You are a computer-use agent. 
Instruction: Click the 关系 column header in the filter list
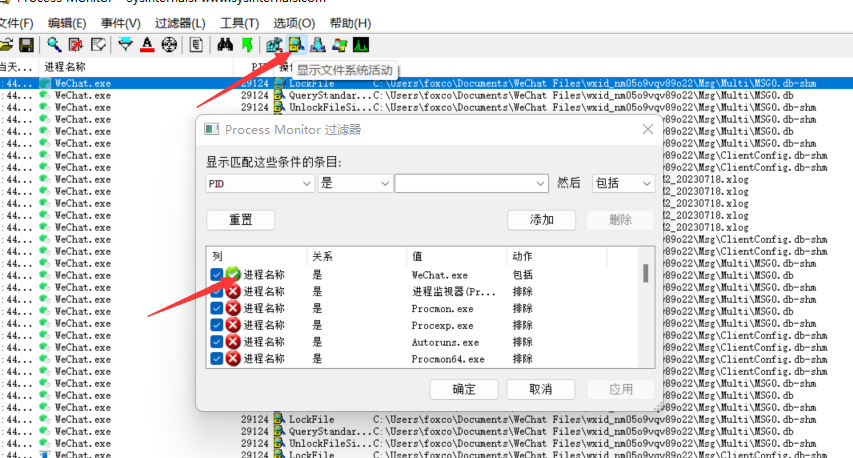coord(356,256)
